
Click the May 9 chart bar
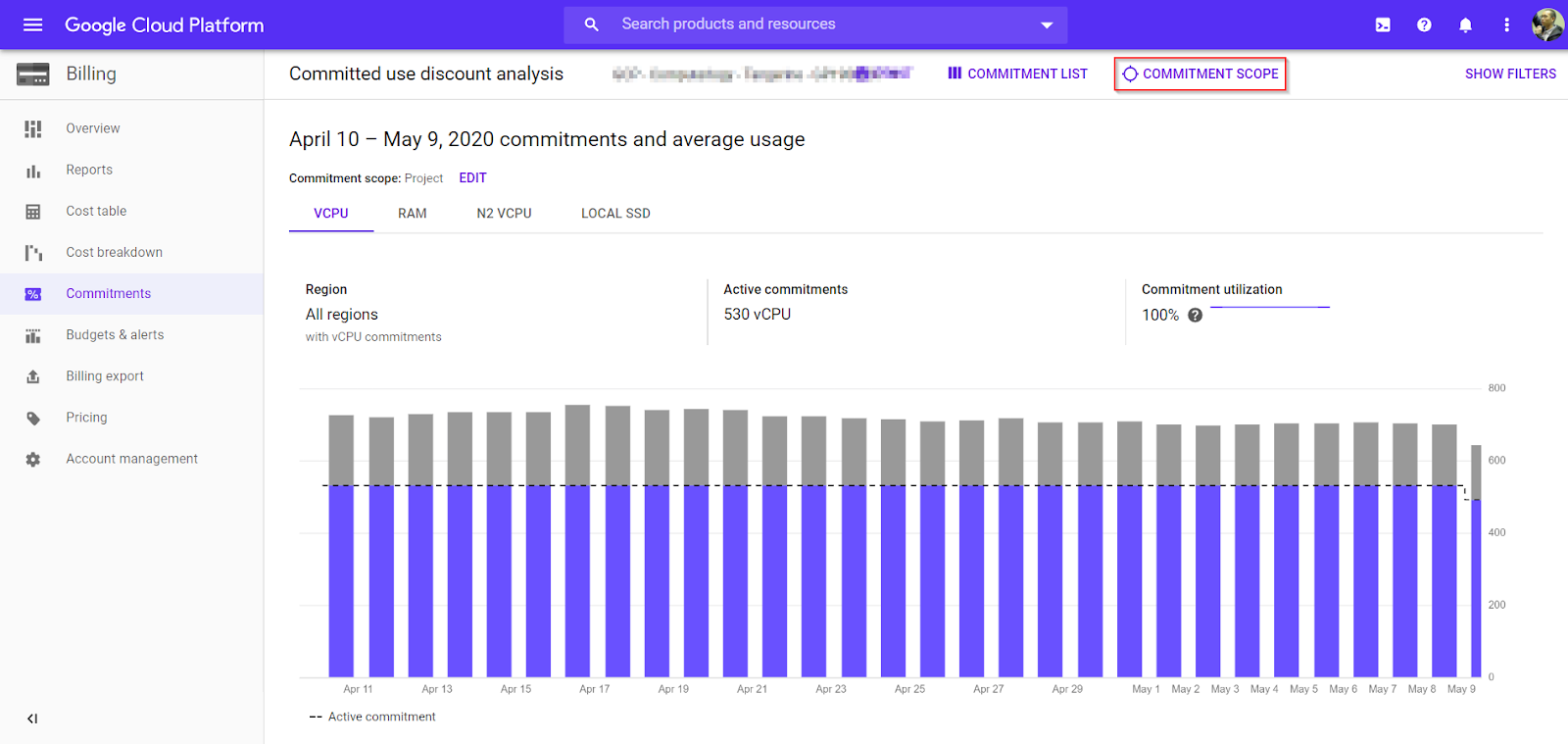[1476, 561]
